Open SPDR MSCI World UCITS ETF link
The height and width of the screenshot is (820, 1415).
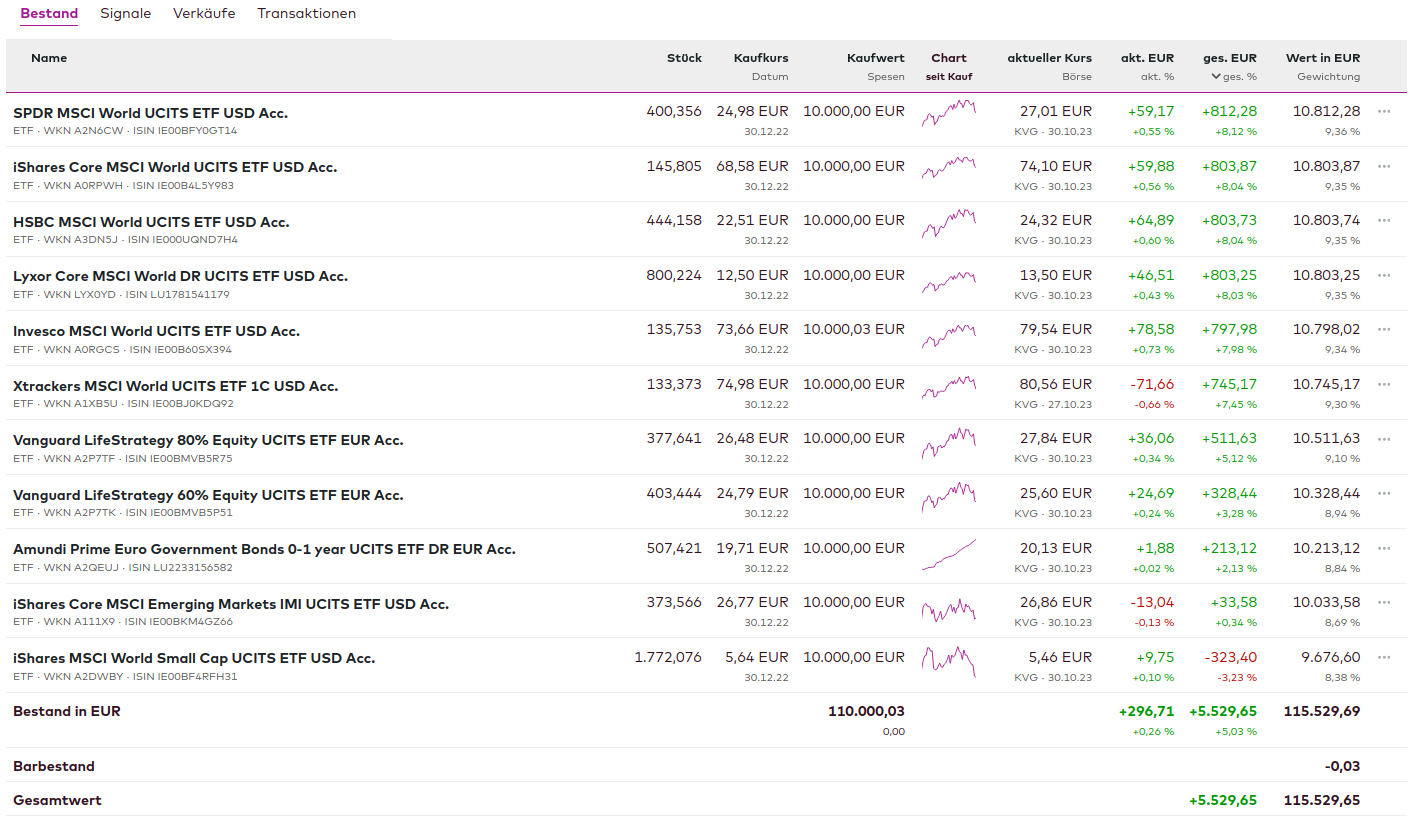(150, 113)
